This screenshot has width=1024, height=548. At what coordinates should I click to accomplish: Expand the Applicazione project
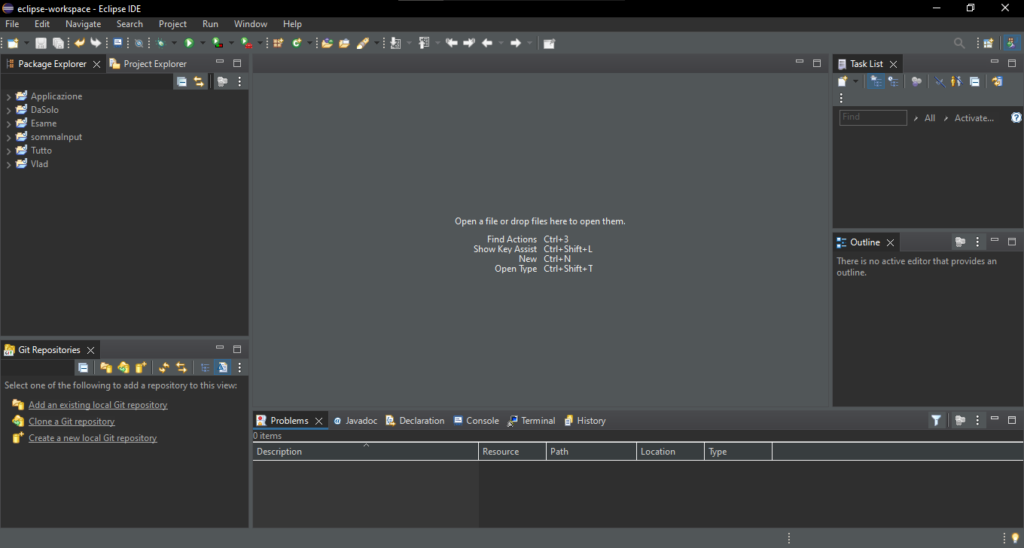pos(8,97)
